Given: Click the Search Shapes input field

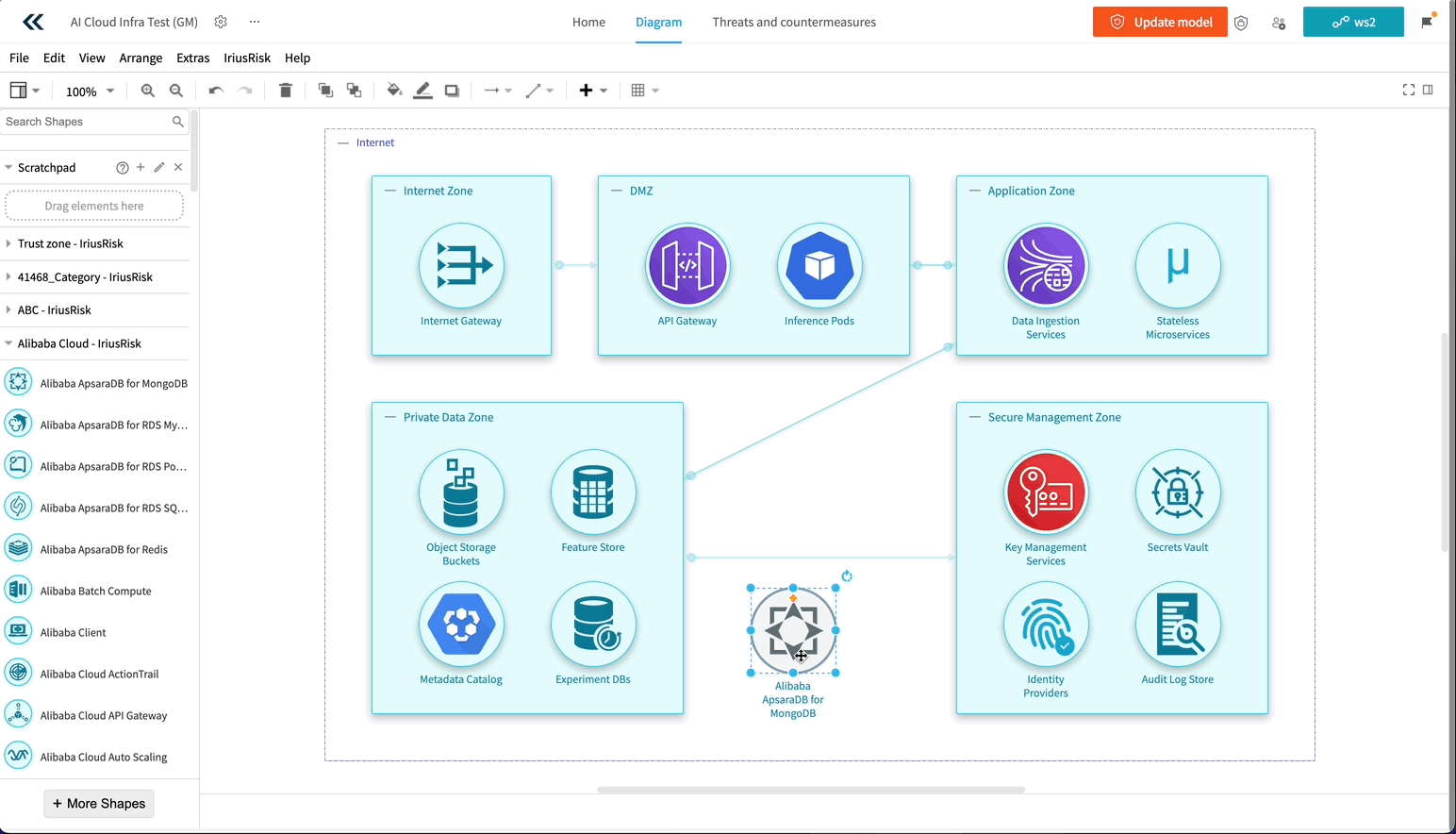Looking at the screenshot, I should 94,122.
